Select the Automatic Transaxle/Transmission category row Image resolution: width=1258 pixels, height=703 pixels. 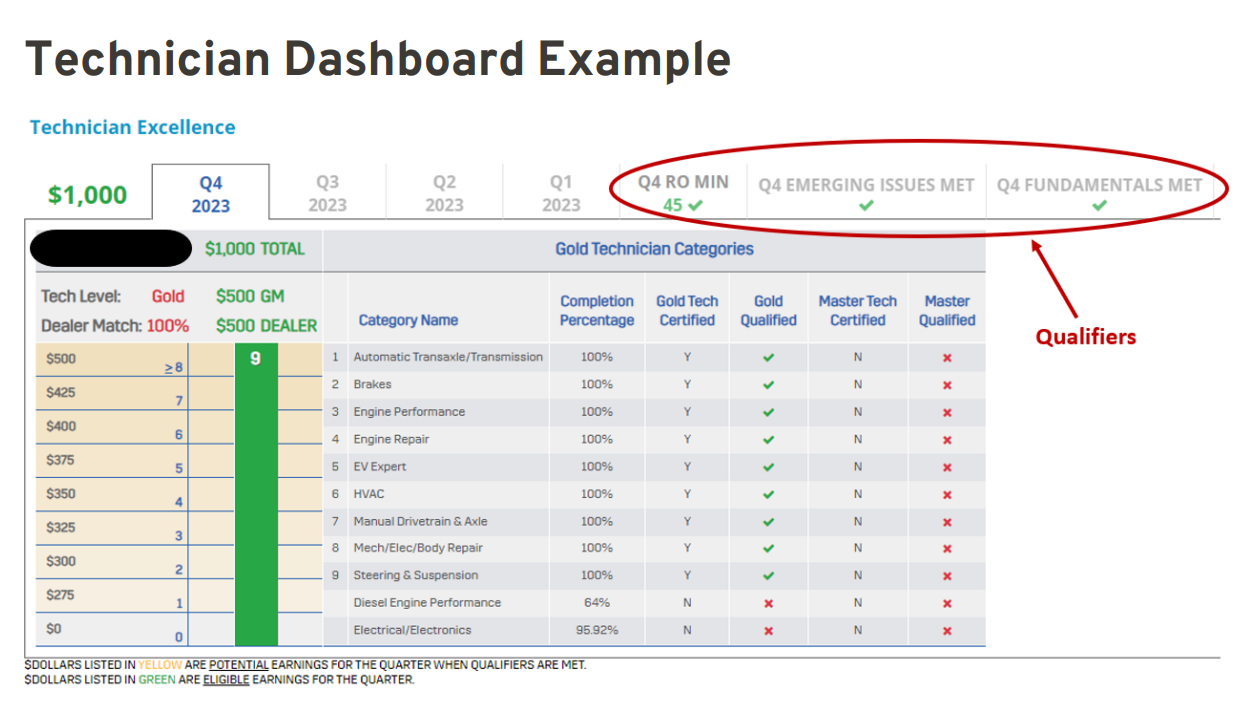tap(447, 357)
